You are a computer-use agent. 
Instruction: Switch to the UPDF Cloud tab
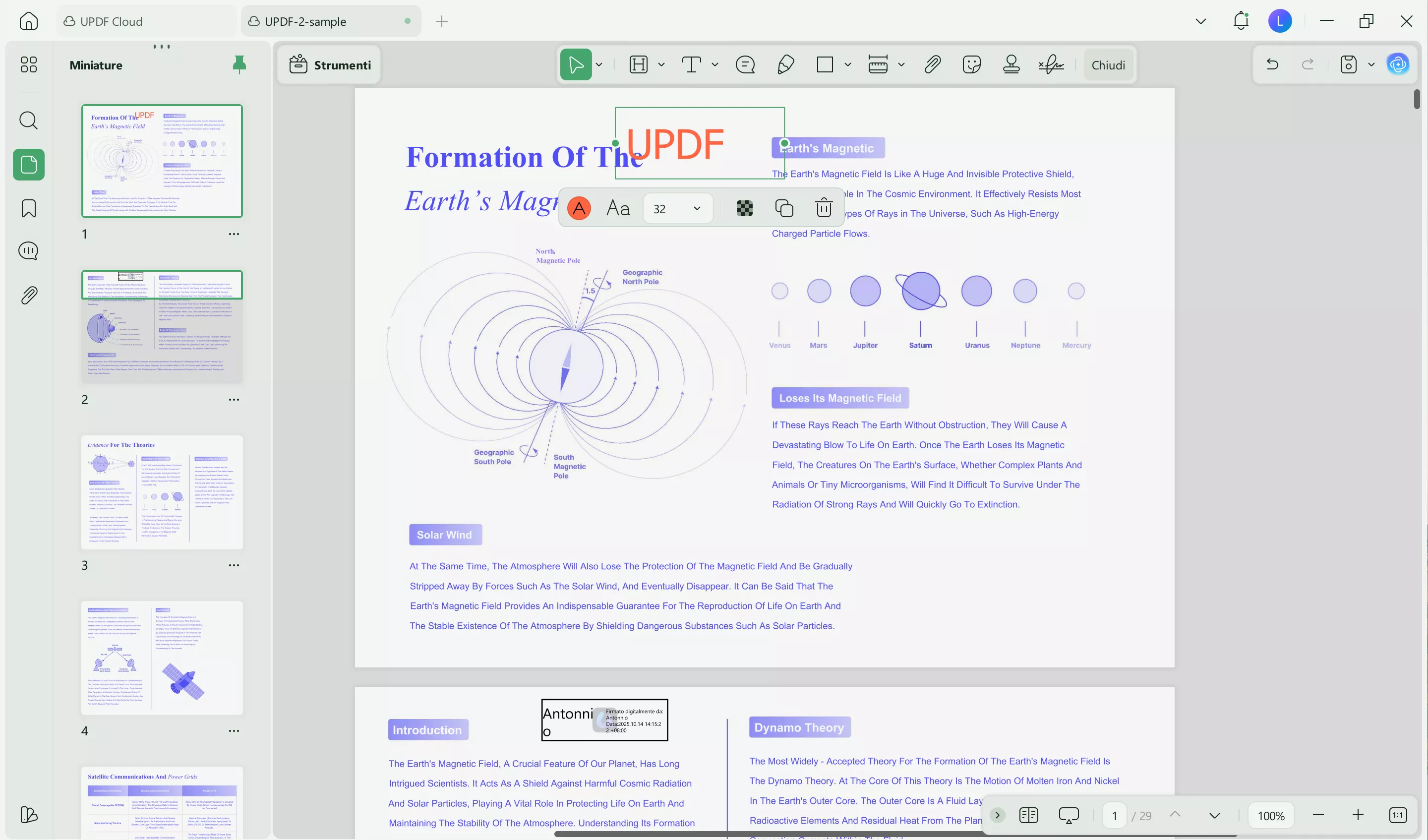click(x=111, y=21)
